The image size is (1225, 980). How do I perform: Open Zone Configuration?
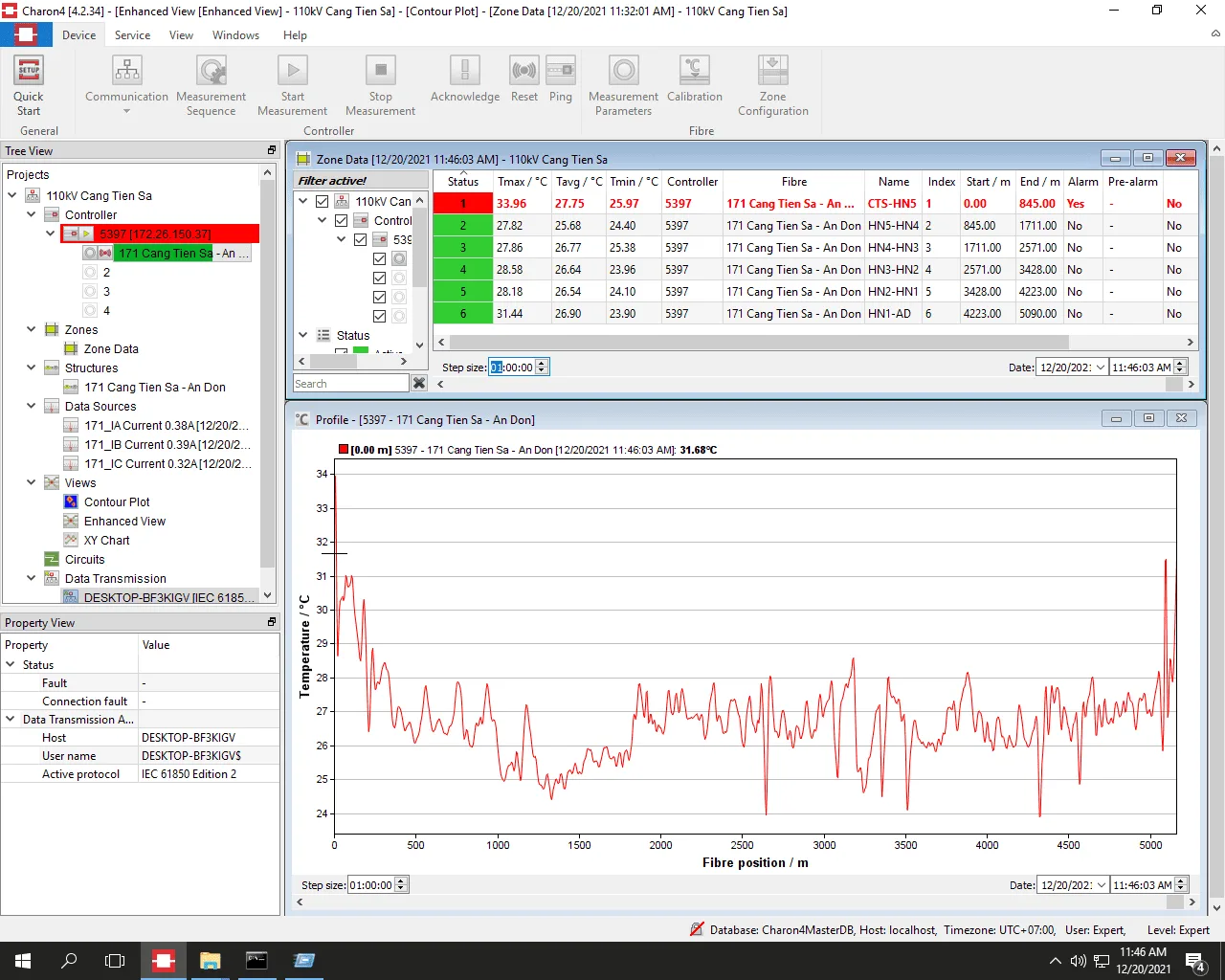point(773,86)
